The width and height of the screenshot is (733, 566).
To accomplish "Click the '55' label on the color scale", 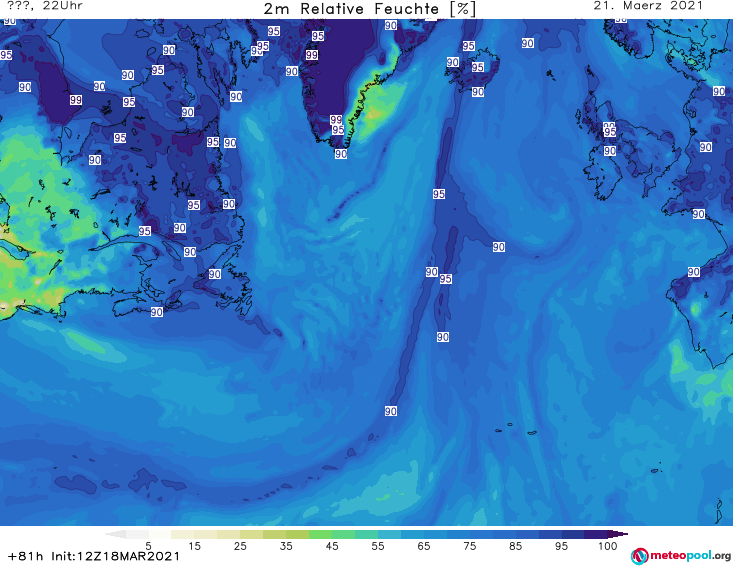I will click(x=378, y=546).
